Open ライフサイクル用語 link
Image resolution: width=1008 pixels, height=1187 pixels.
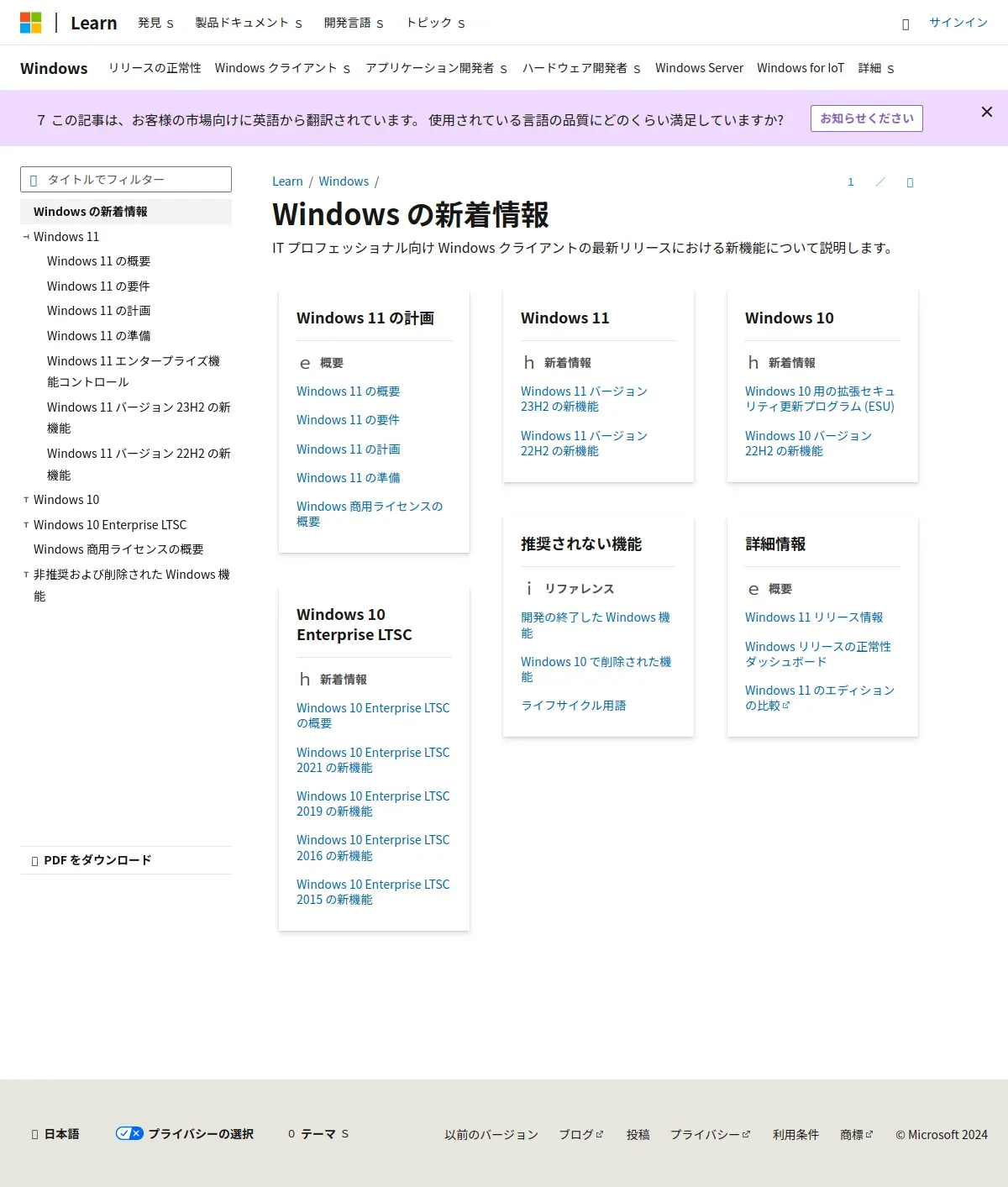[574, 706]
